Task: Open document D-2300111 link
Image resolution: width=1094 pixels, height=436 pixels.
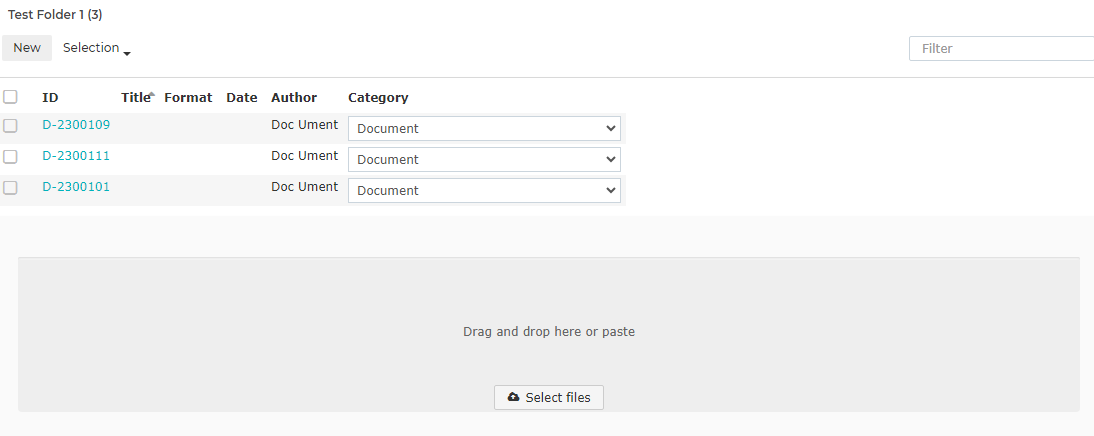Action: pos(76,156)
